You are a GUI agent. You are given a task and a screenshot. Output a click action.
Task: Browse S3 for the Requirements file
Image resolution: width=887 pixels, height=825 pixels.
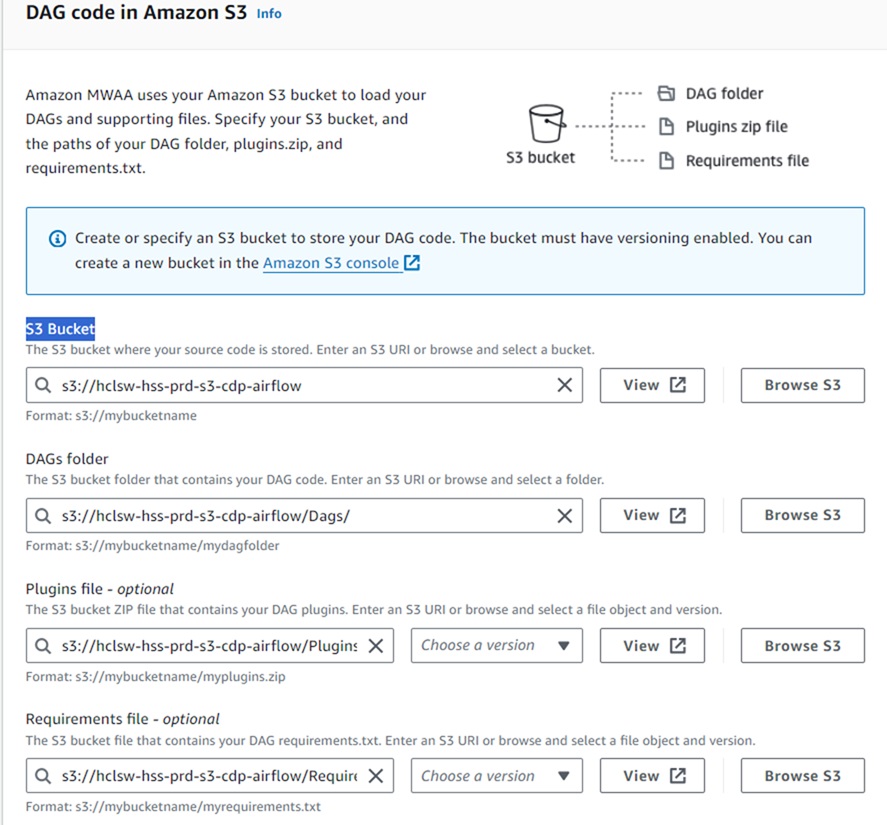coord(802,776)
